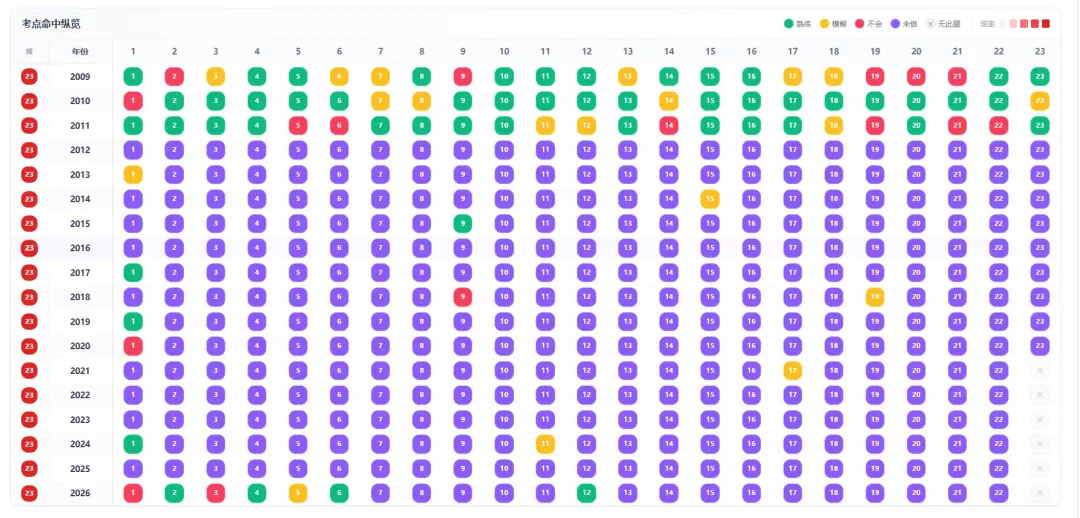Select yellow question 11 in 2024 row
Screen dimensions: 1080x518
pos(545,444)
